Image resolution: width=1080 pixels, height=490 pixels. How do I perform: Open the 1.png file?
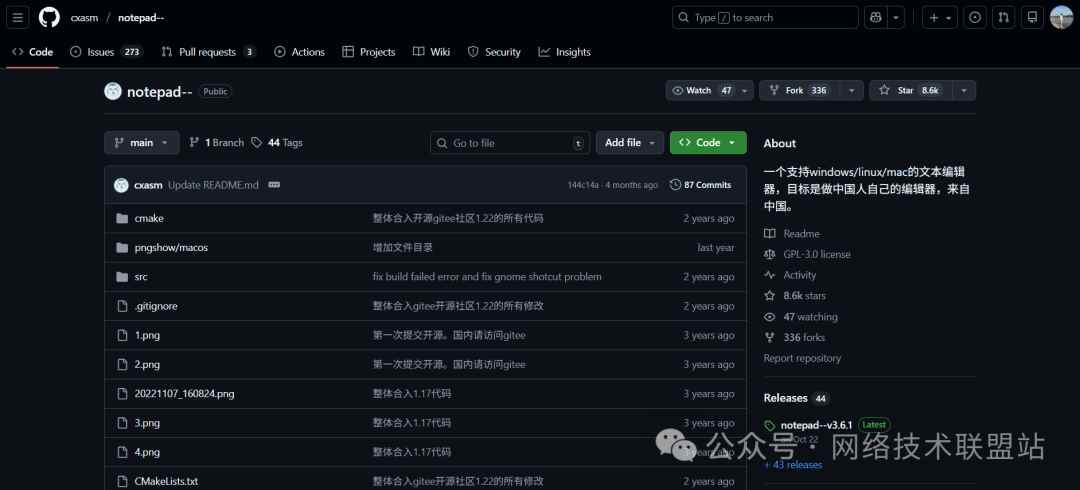tap(147, 335)
